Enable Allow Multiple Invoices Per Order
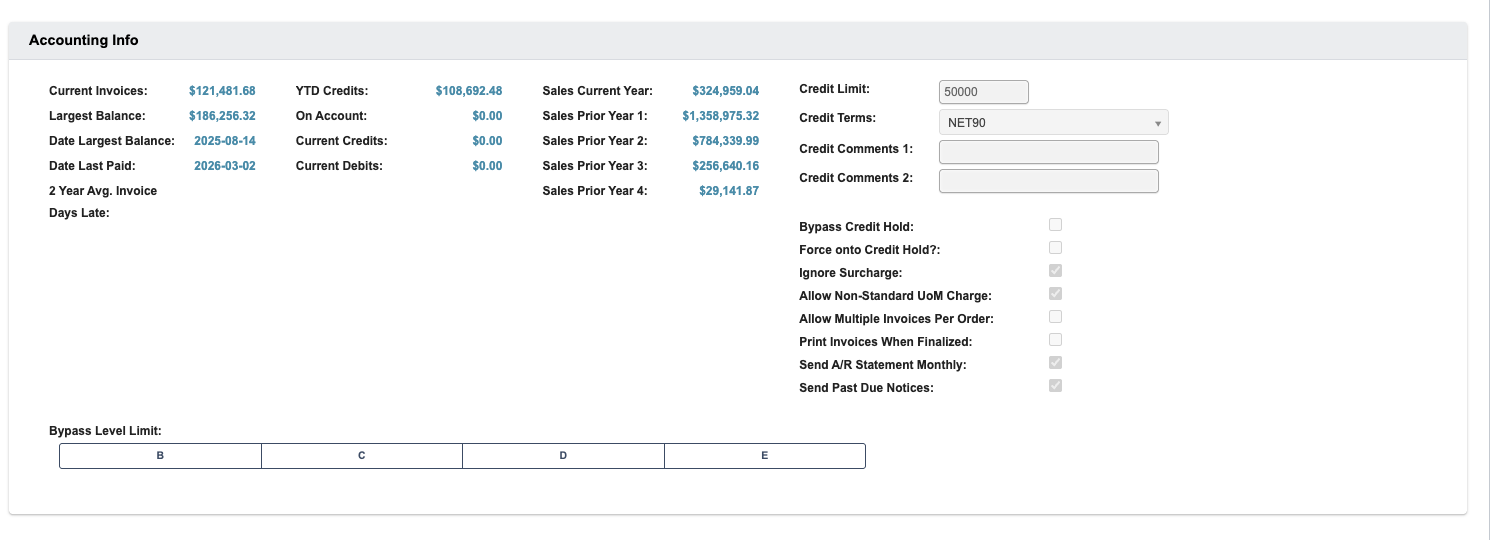 tap(1055, 317)
